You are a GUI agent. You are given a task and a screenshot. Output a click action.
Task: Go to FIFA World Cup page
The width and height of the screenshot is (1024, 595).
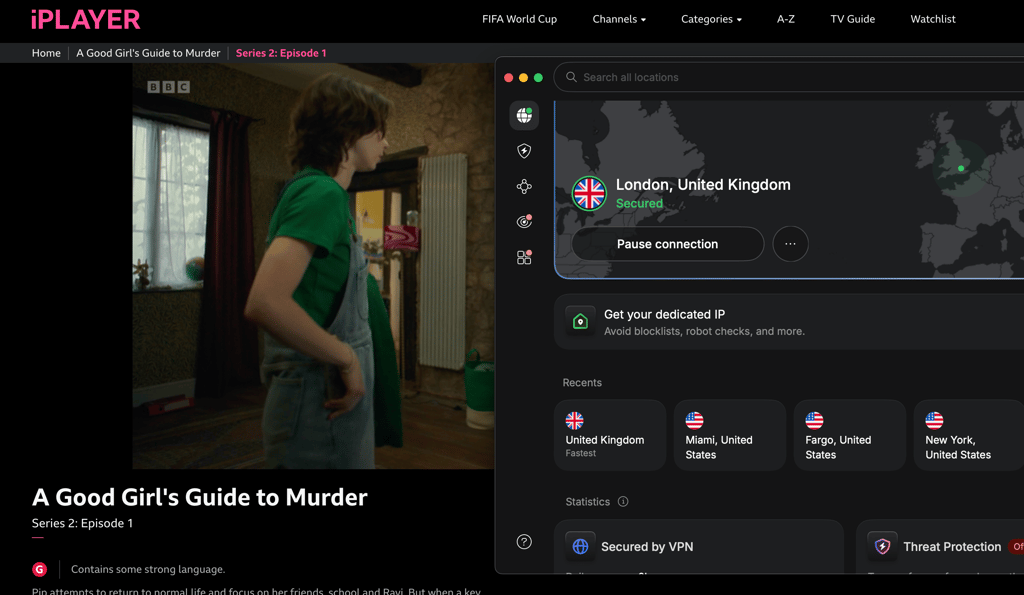(519, 19)
